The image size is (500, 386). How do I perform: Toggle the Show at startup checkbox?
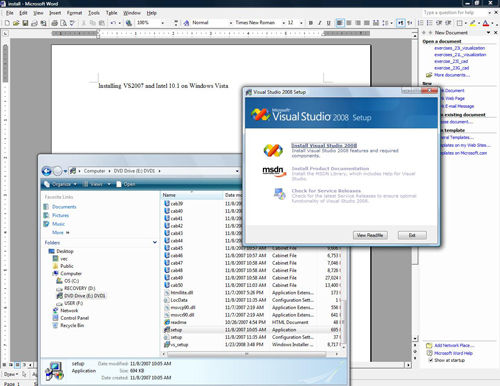tap(430, 360)
